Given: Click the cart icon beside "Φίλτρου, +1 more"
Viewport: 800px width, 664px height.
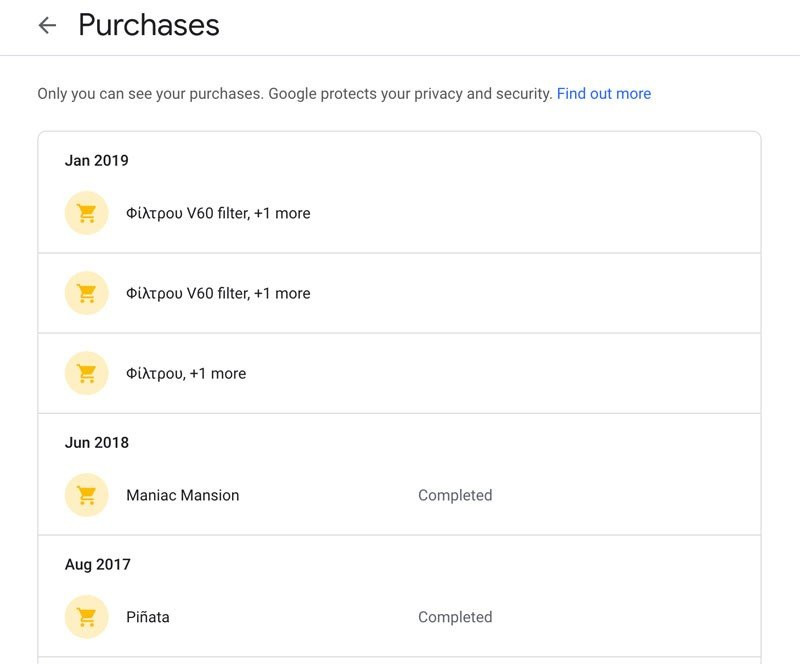Looking at the screenshot, I should (x=86, y=373).
